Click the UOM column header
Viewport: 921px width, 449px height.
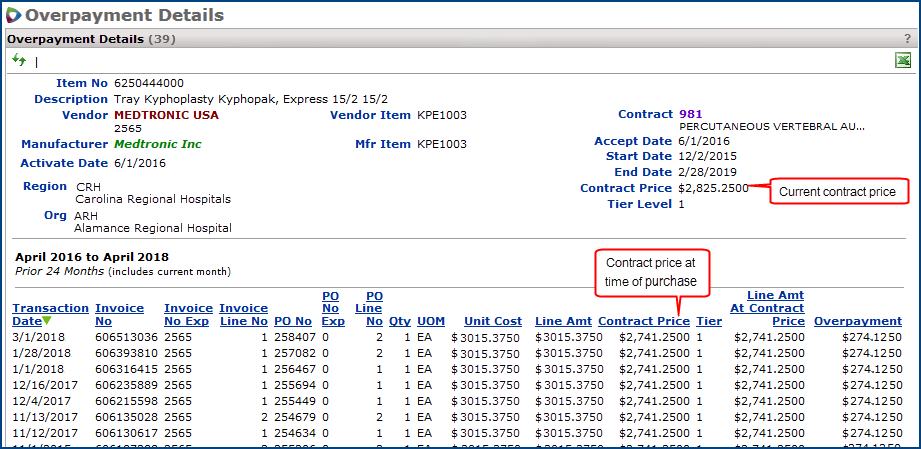[x=430, y=321]
